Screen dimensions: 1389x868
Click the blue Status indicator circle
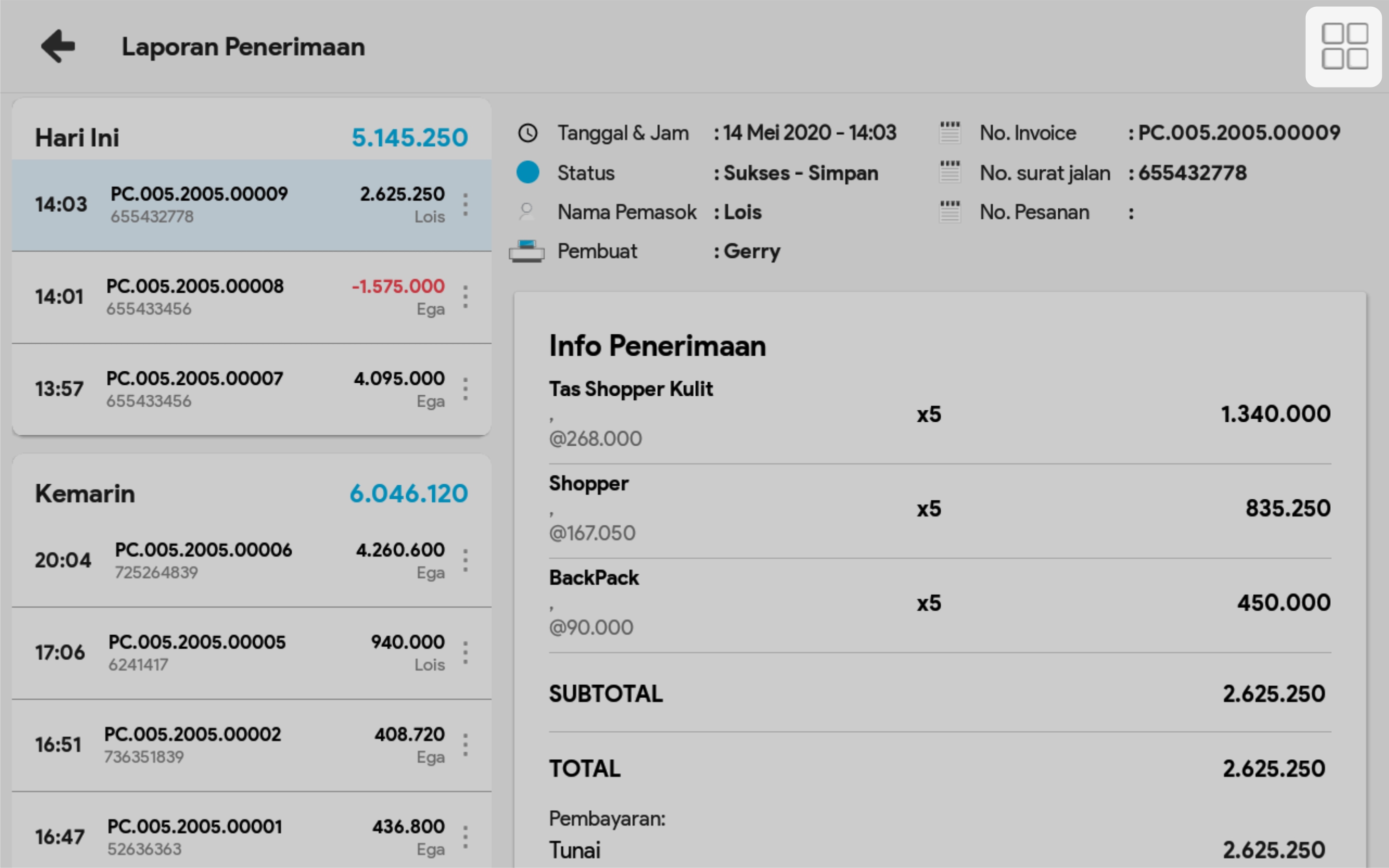click(527, 172)
